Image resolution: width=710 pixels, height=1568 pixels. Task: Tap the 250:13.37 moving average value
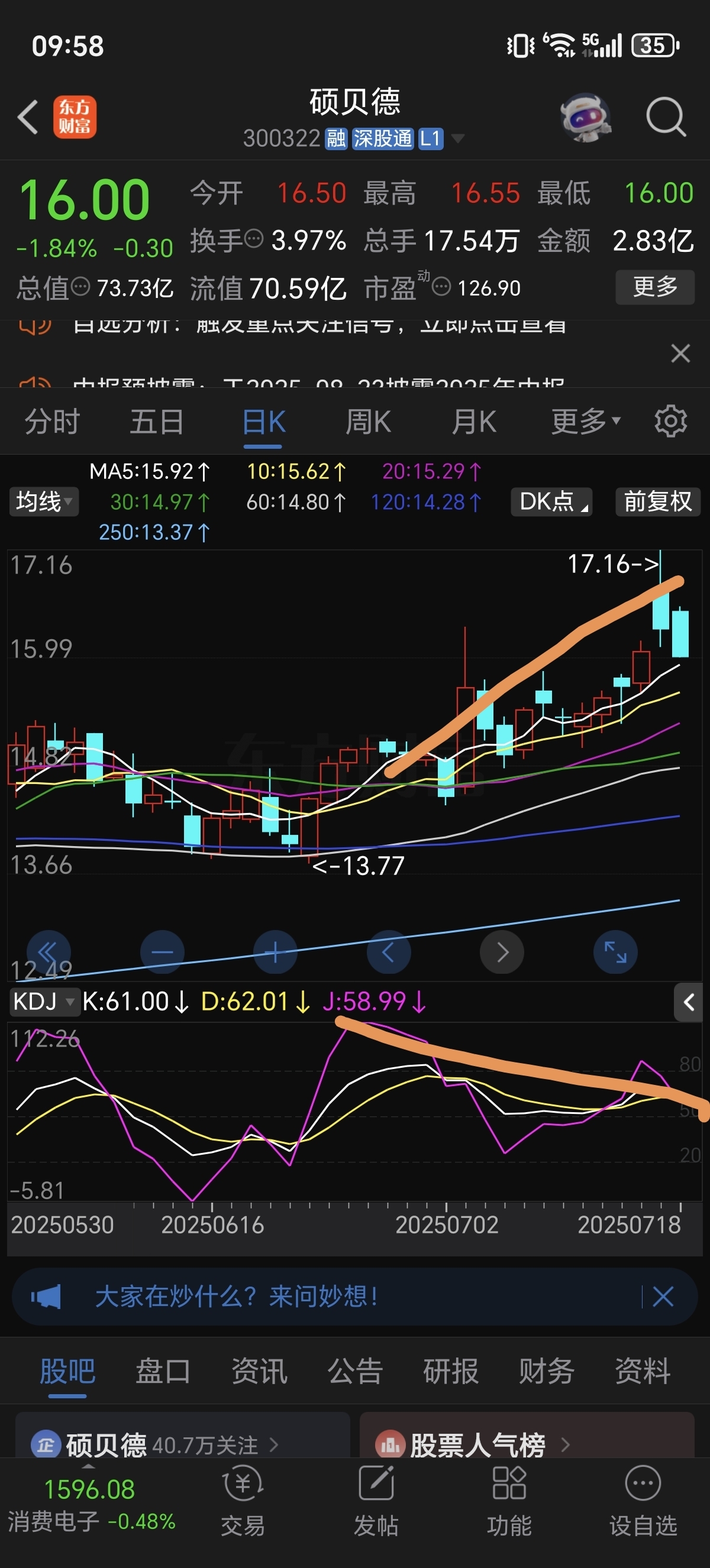point(154,532)
